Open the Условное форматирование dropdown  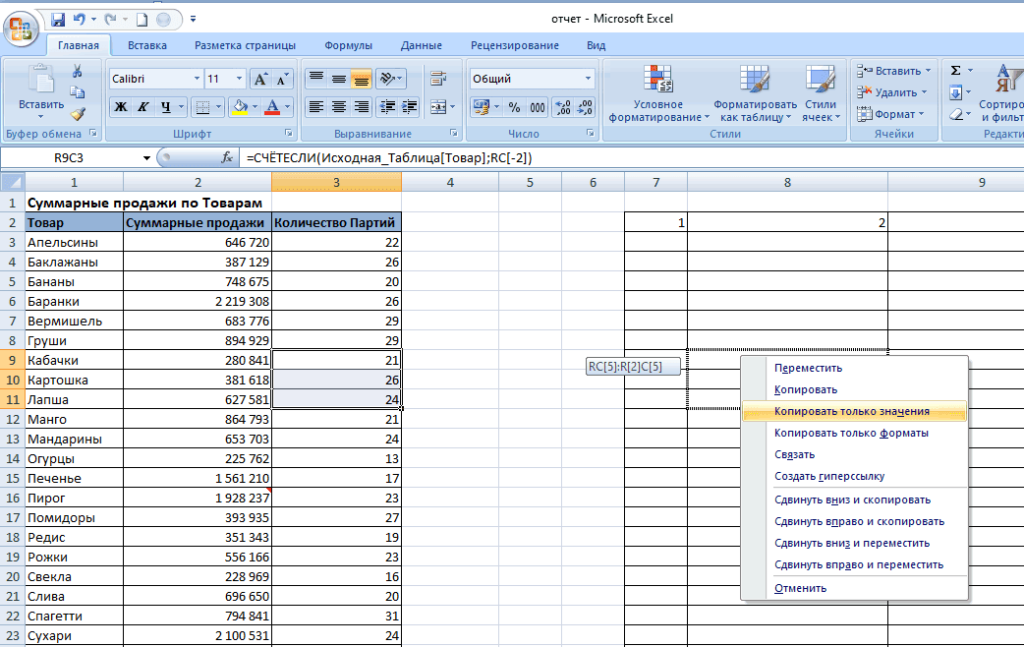point(658,93)
